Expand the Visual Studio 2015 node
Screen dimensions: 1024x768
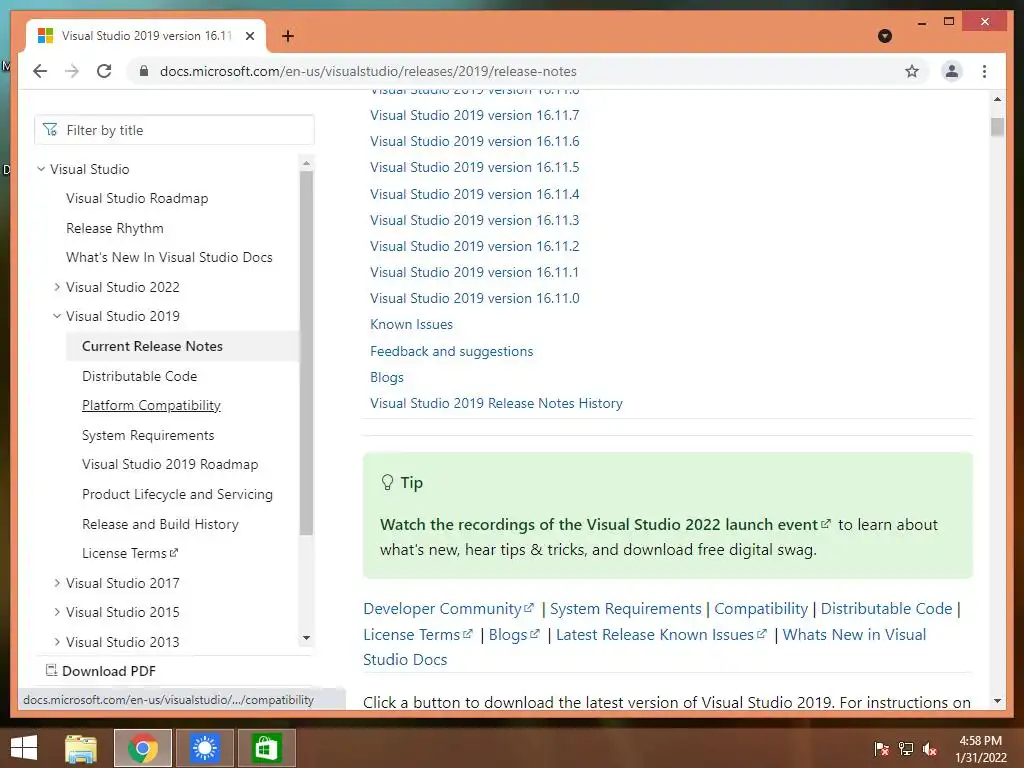tap(57, 612)
